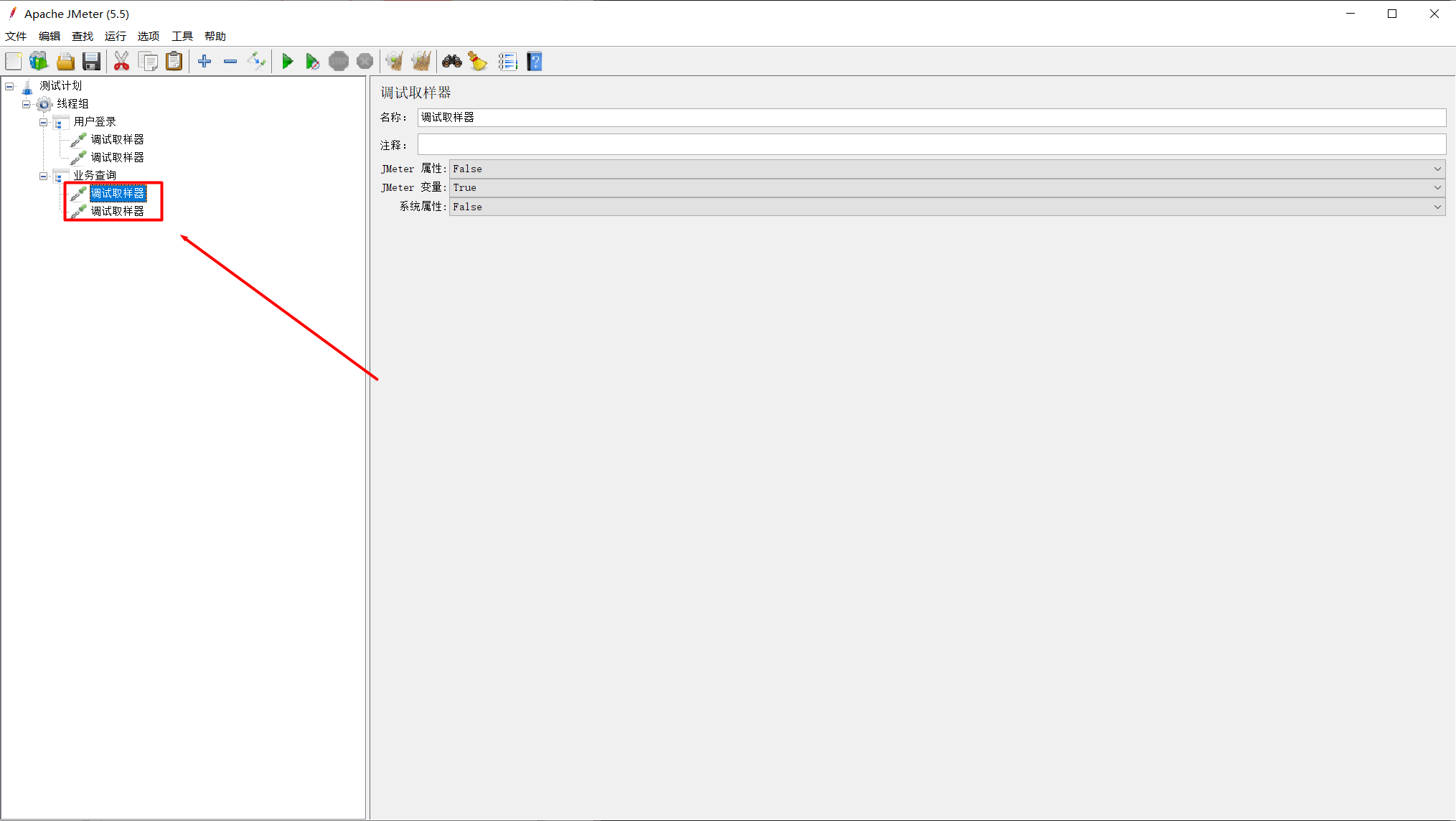Clear all results
This screenshot has width=1456, height=821.
click(x=421, y=62)
